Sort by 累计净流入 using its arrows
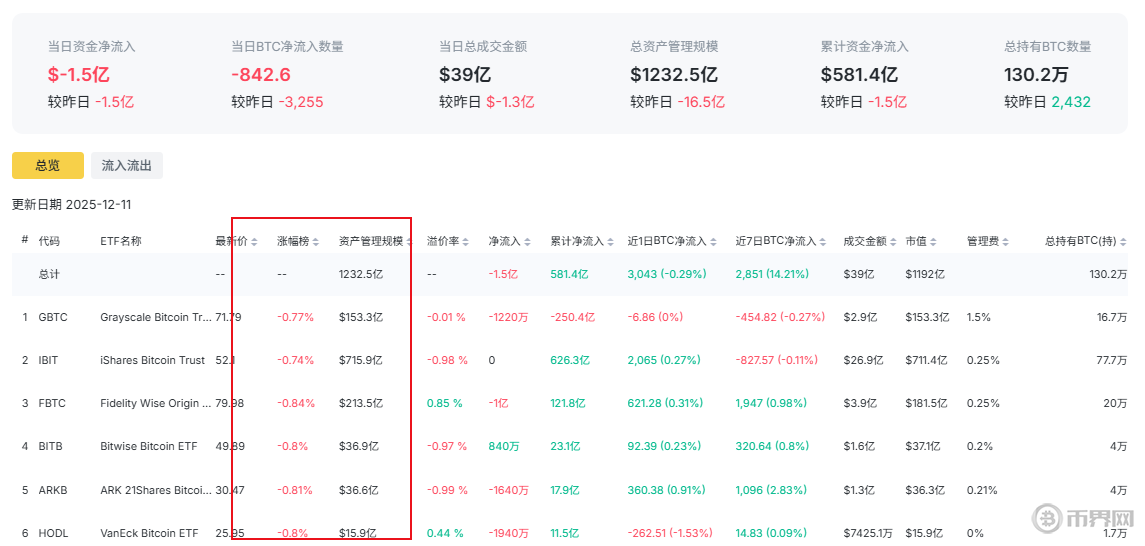The height and width of the screenshot is (546, 1145). [610, 242]
